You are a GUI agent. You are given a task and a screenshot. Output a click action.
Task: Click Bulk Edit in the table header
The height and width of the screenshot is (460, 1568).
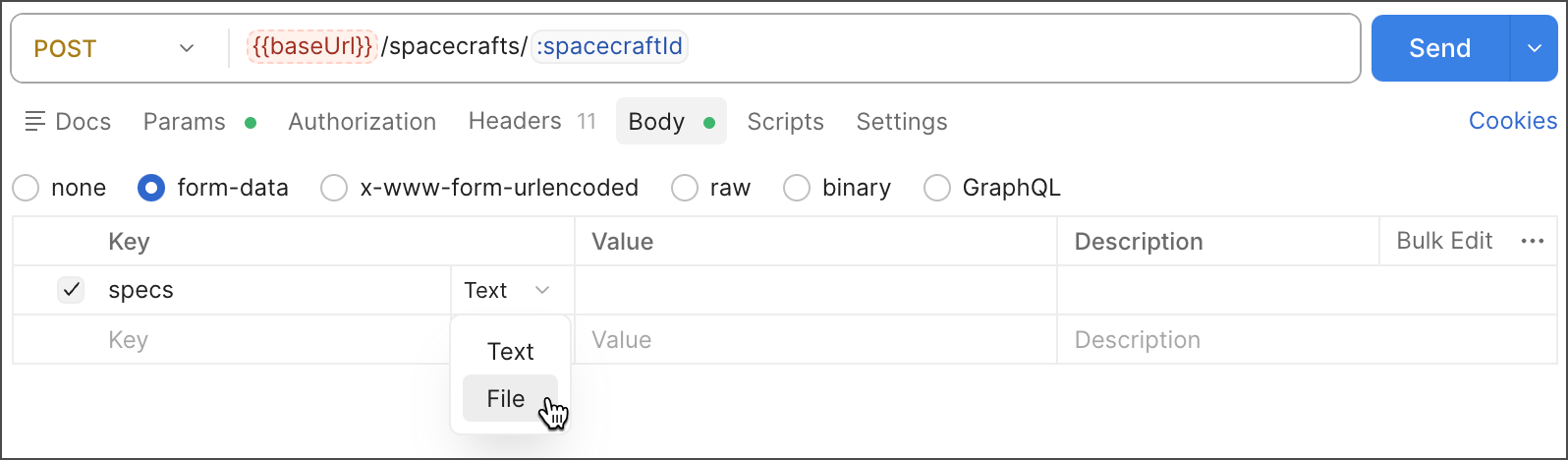(x=1444, y=242)
